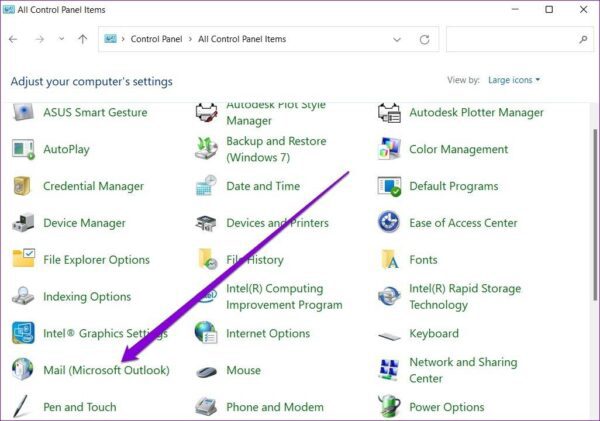Click the Indexing Options icon

tap(23, 296)
